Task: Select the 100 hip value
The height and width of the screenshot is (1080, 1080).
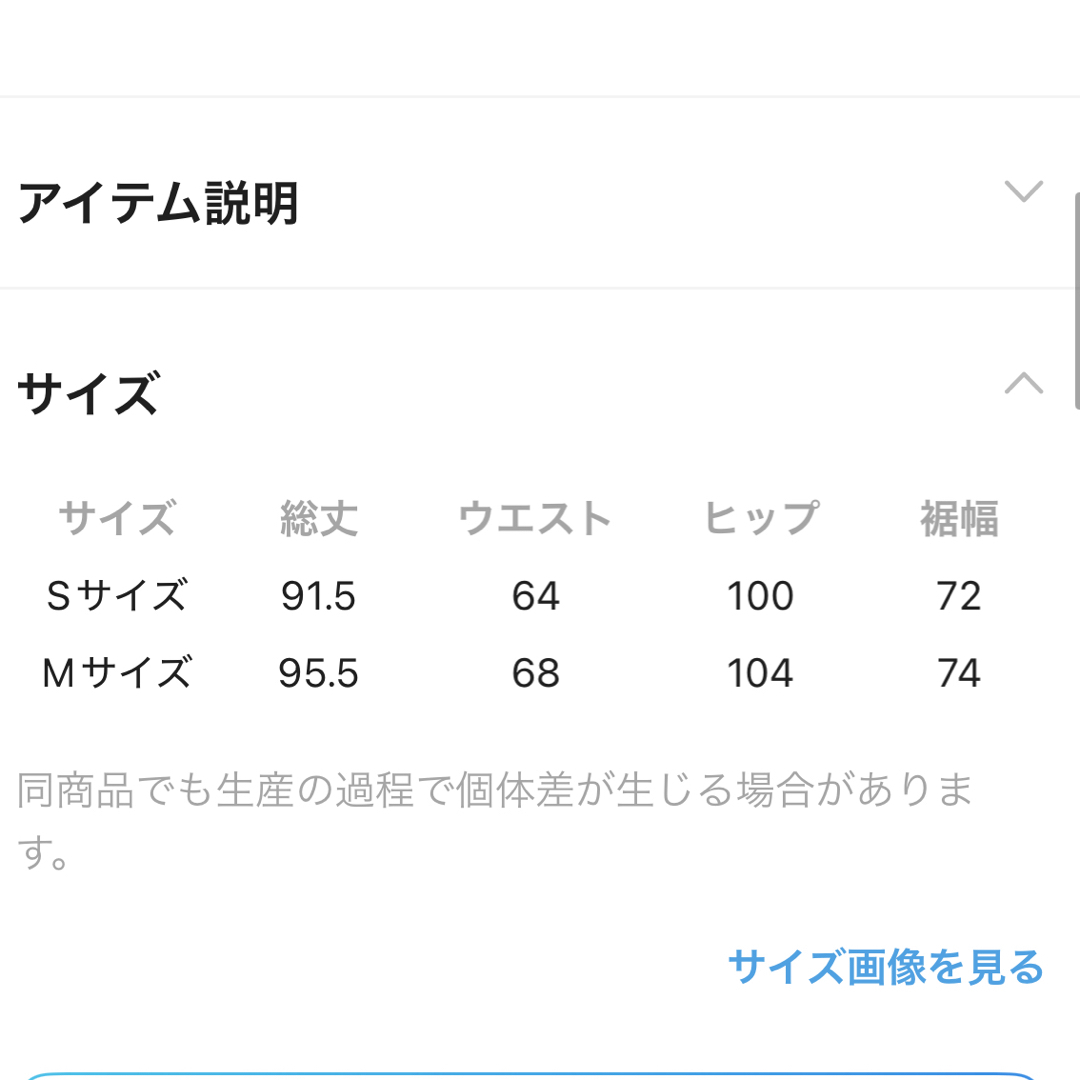Action: (x=760, y=596)
